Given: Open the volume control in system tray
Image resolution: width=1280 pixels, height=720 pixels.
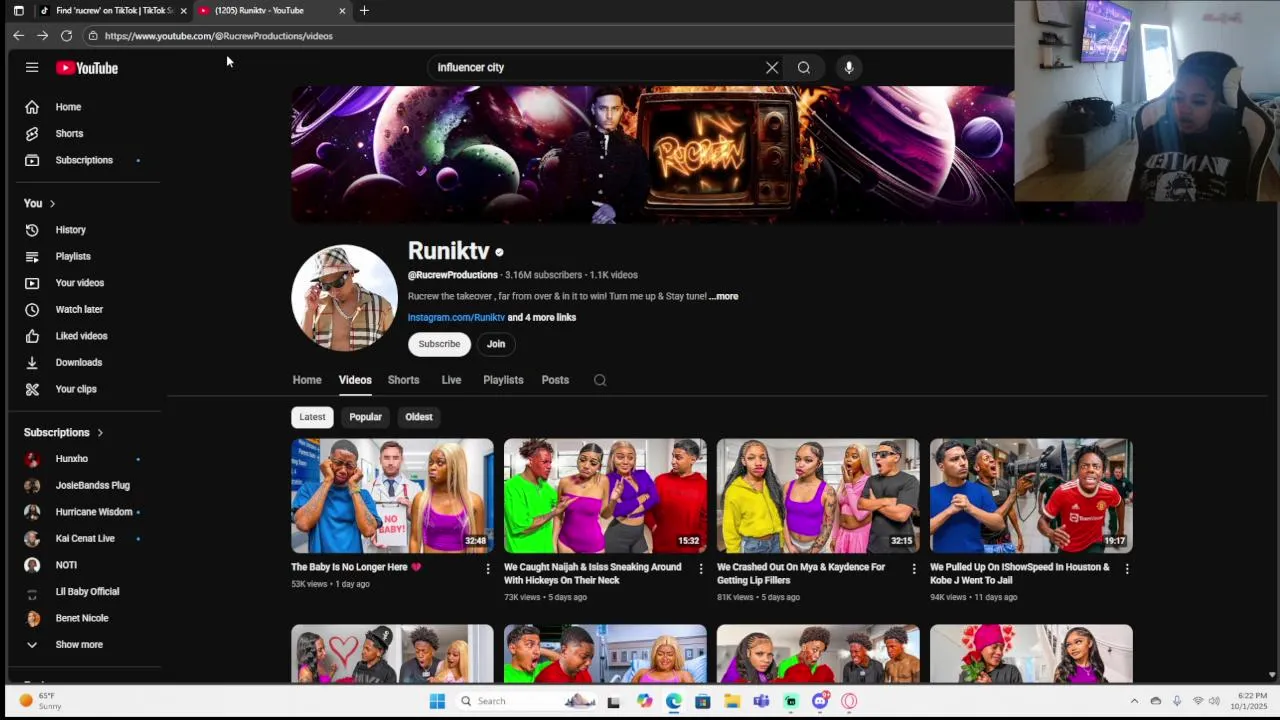Looking at the screenshot, I should 1214,701.
